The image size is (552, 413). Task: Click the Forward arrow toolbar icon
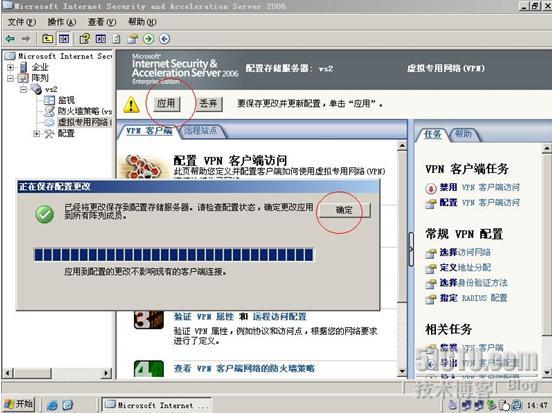pos(26,38)
